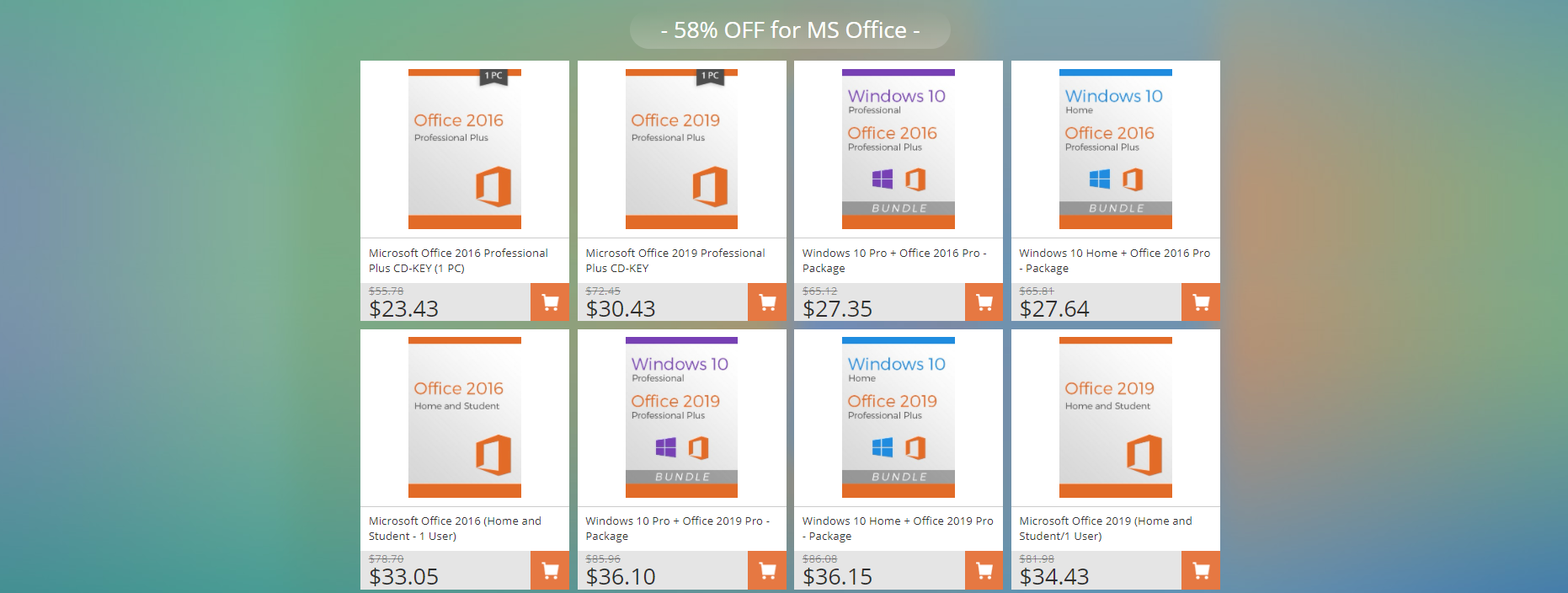Add Office 2016 Professional Plus to cart
This screenshot has height=593, width=1568.
(550, 302)
